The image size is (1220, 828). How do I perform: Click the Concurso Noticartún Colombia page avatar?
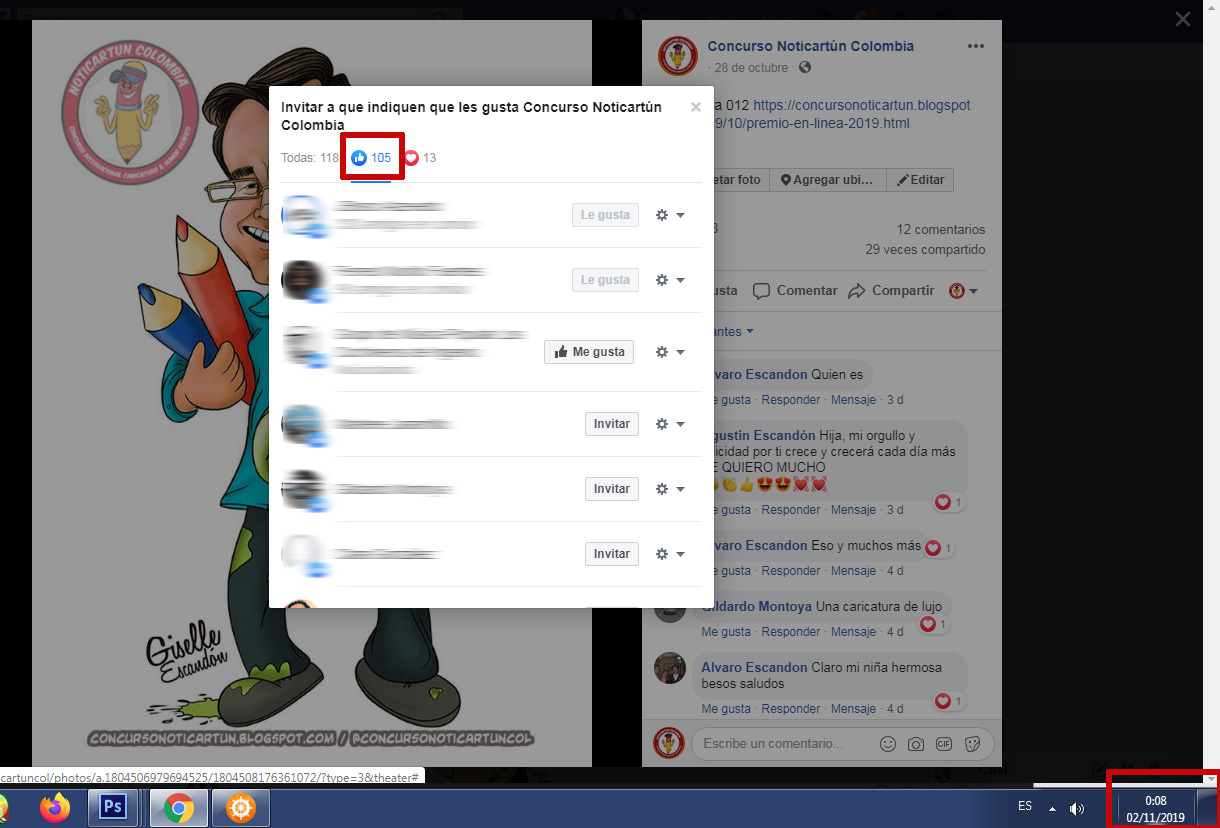(x=677, y=55)
